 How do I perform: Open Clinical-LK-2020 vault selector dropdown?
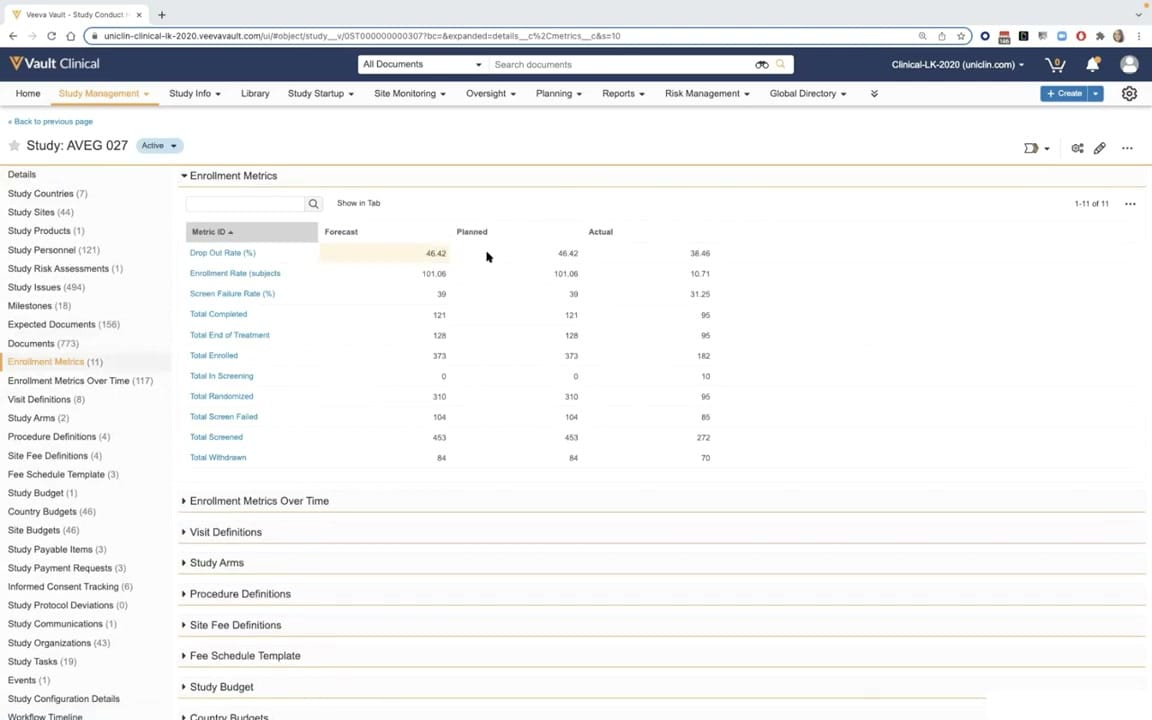point(957,65)
